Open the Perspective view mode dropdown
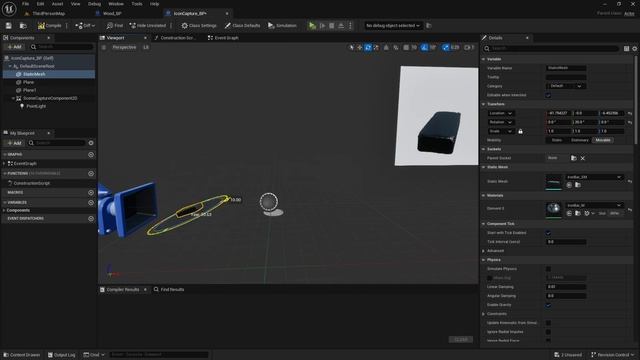640x360 pixels. 124,47
